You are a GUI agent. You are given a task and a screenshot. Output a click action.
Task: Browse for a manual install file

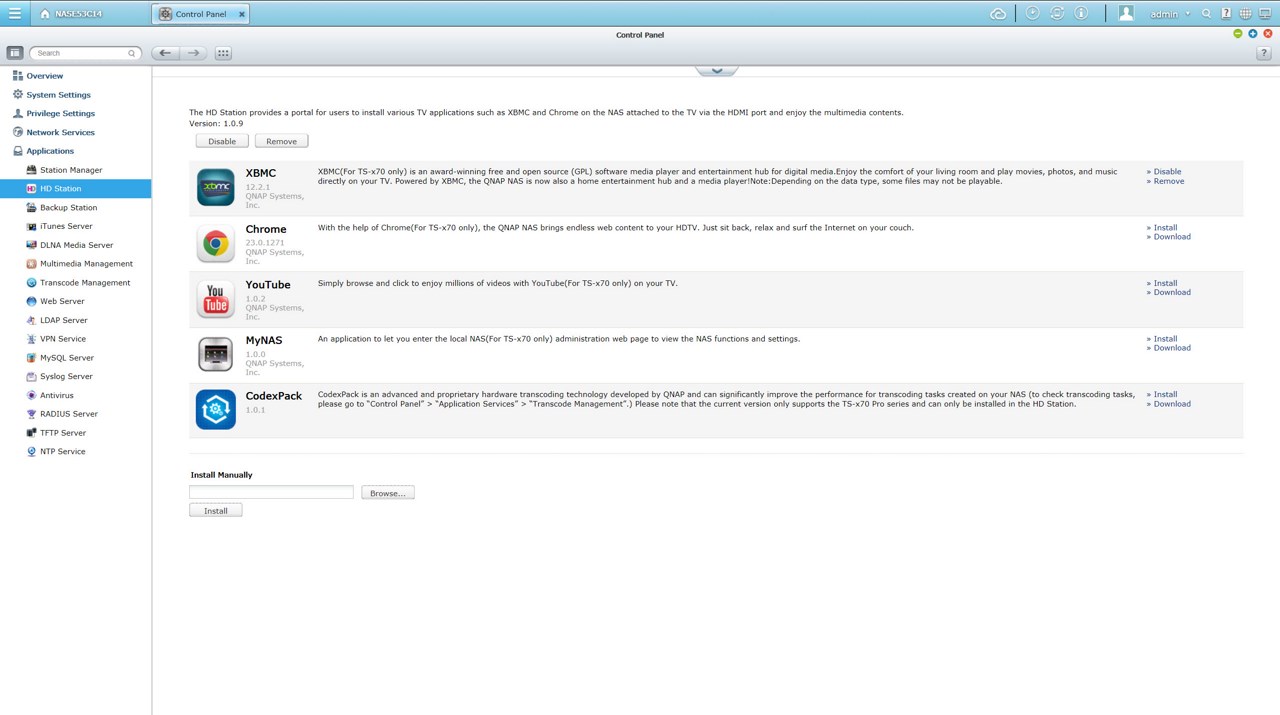click(387, 493)
